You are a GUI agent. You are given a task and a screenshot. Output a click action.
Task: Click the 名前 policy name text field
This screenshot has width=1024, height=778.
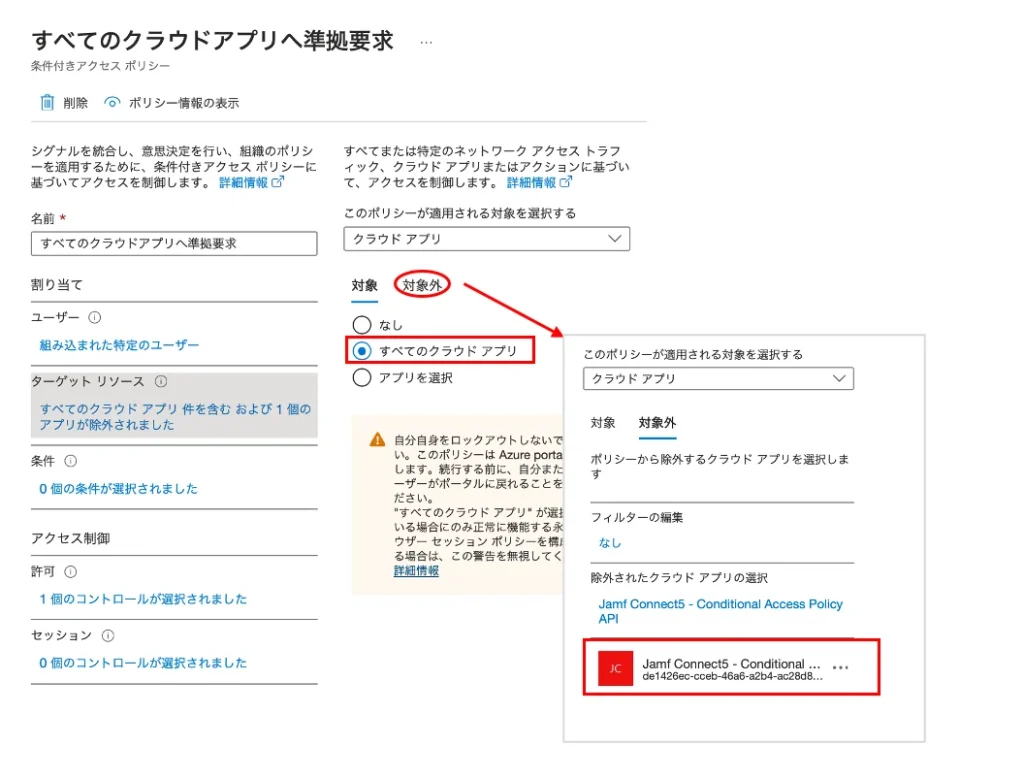point(174,243)
